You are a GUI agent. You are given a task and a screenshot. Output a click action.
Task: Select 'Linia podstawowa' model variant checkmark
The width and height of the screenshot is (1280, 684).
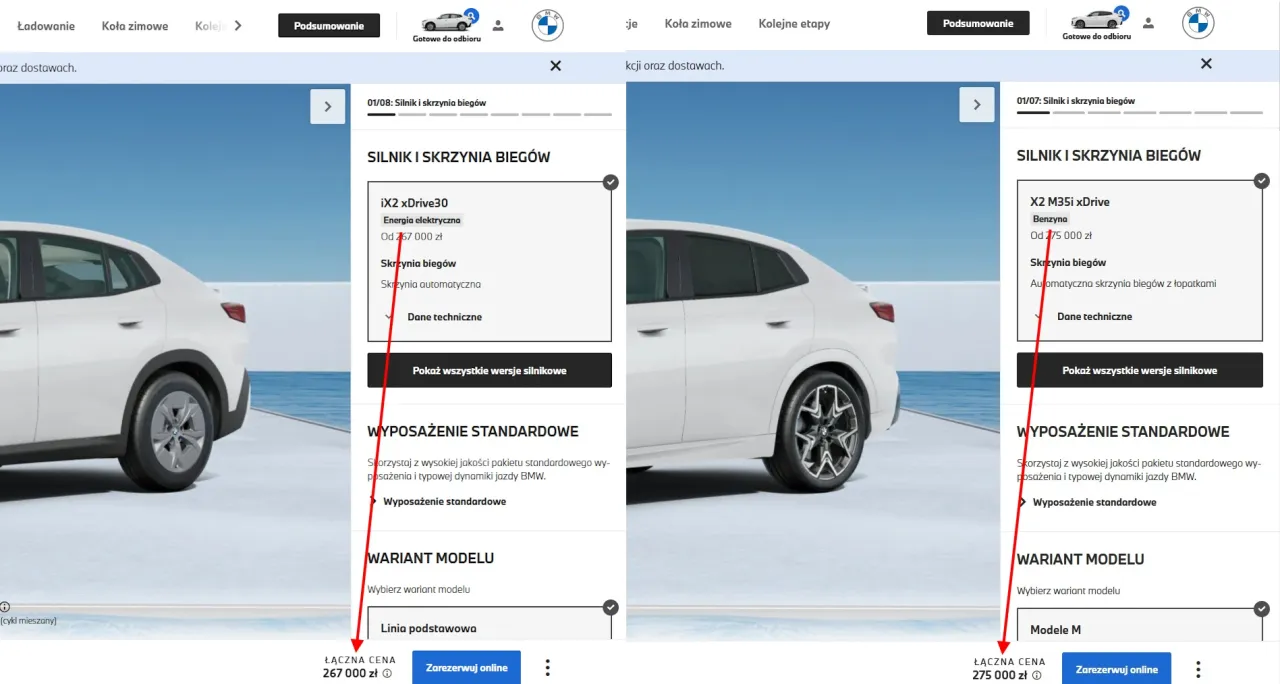(x=610, y=607)
